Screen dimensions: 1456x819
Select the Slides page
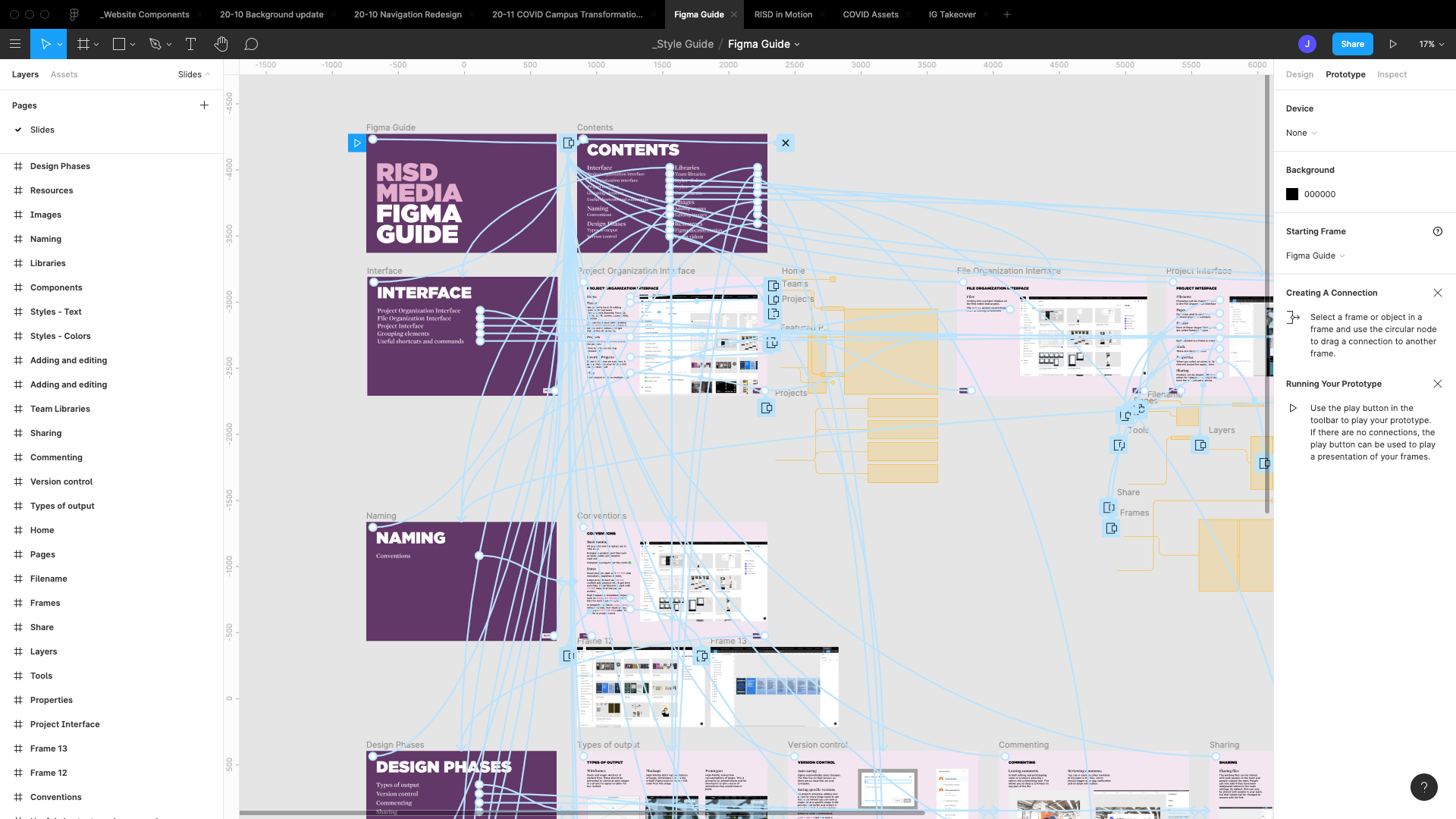(42, 130)
